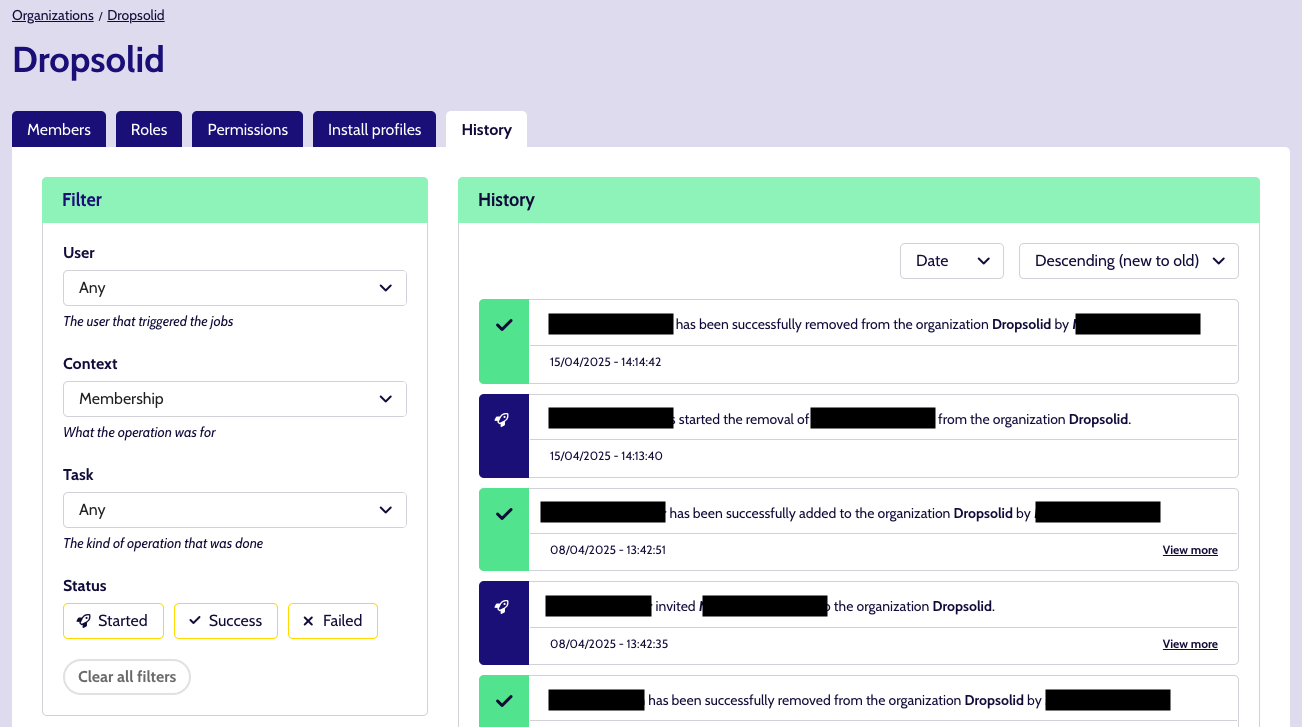This screenshot has height=727, width=1302.
Task: Click the timestamp 08/04/2025 - 13:42:51
Action: [608, 550]
